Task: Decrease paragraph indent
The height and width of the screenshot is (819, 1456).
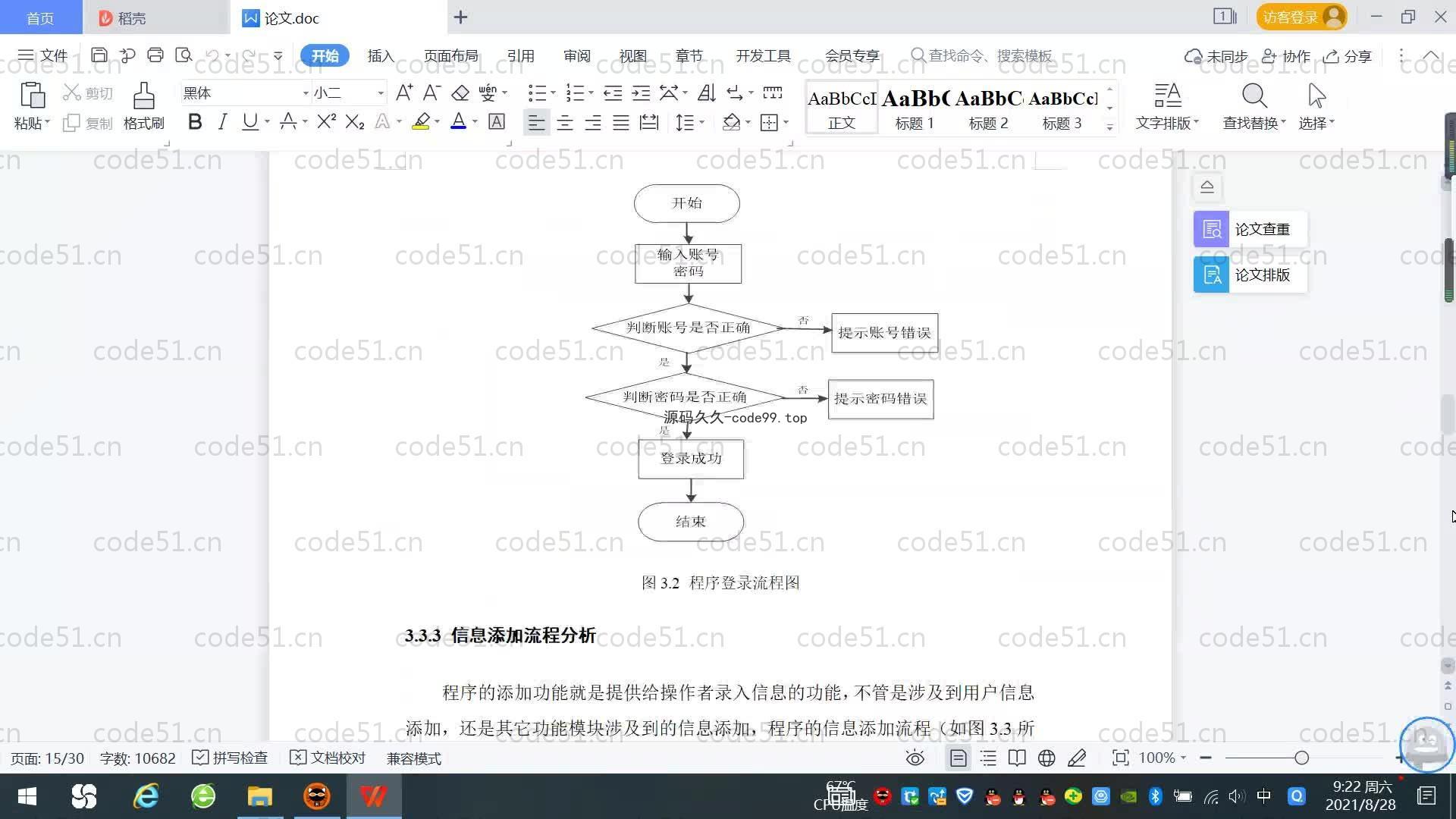Action: point(613,93)
